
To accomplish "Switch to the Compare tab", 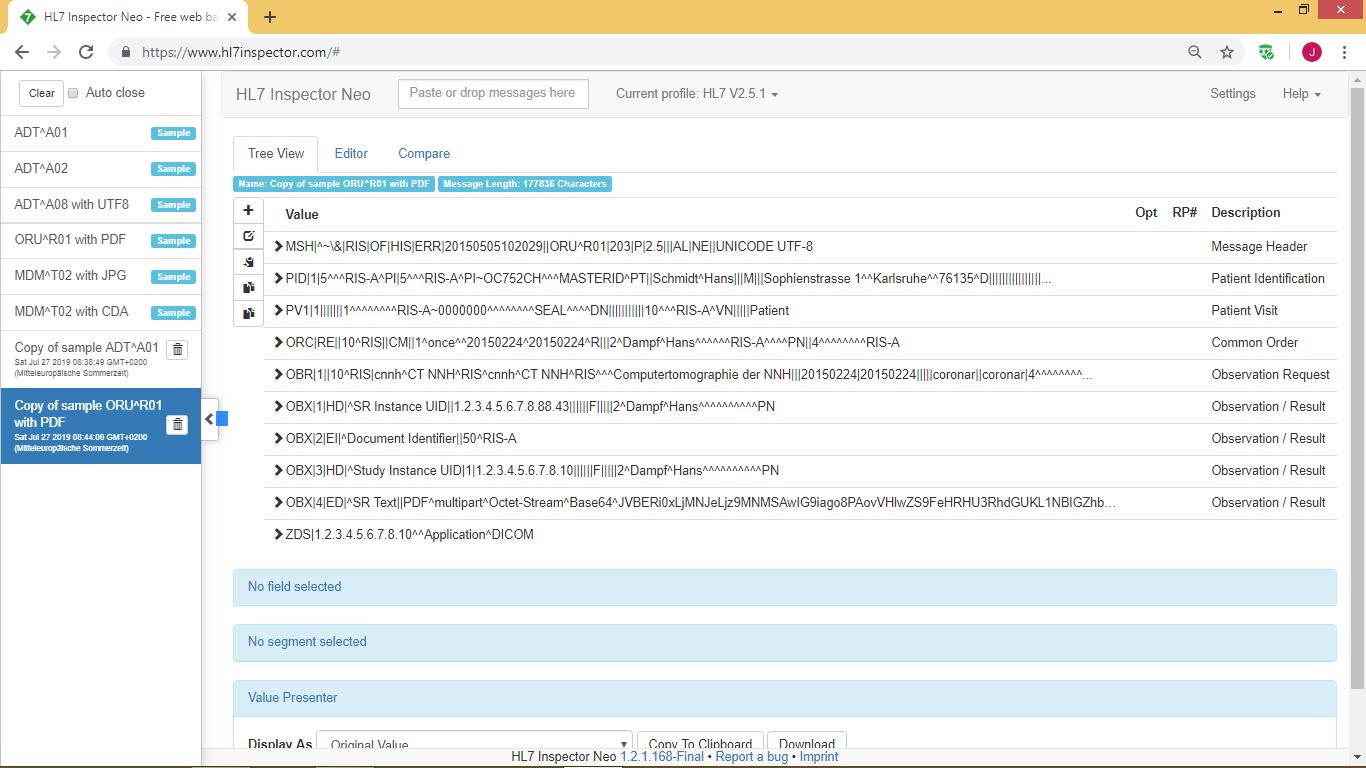I will (424, 154).
